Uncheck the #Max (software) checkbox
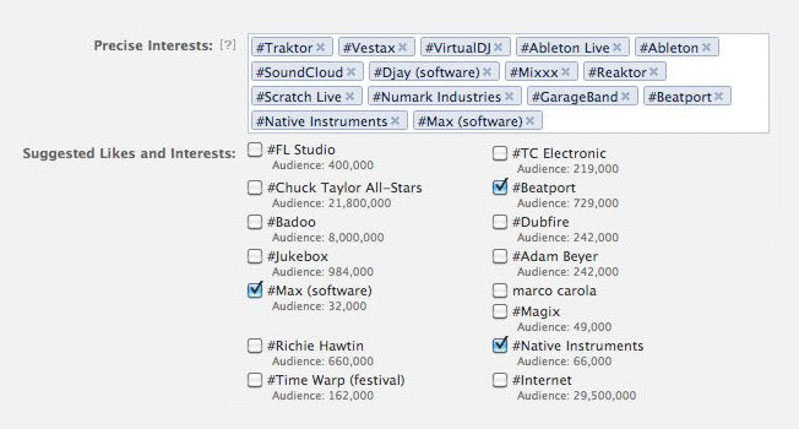Viewport: 799px width, 429px height. point(255,290)
